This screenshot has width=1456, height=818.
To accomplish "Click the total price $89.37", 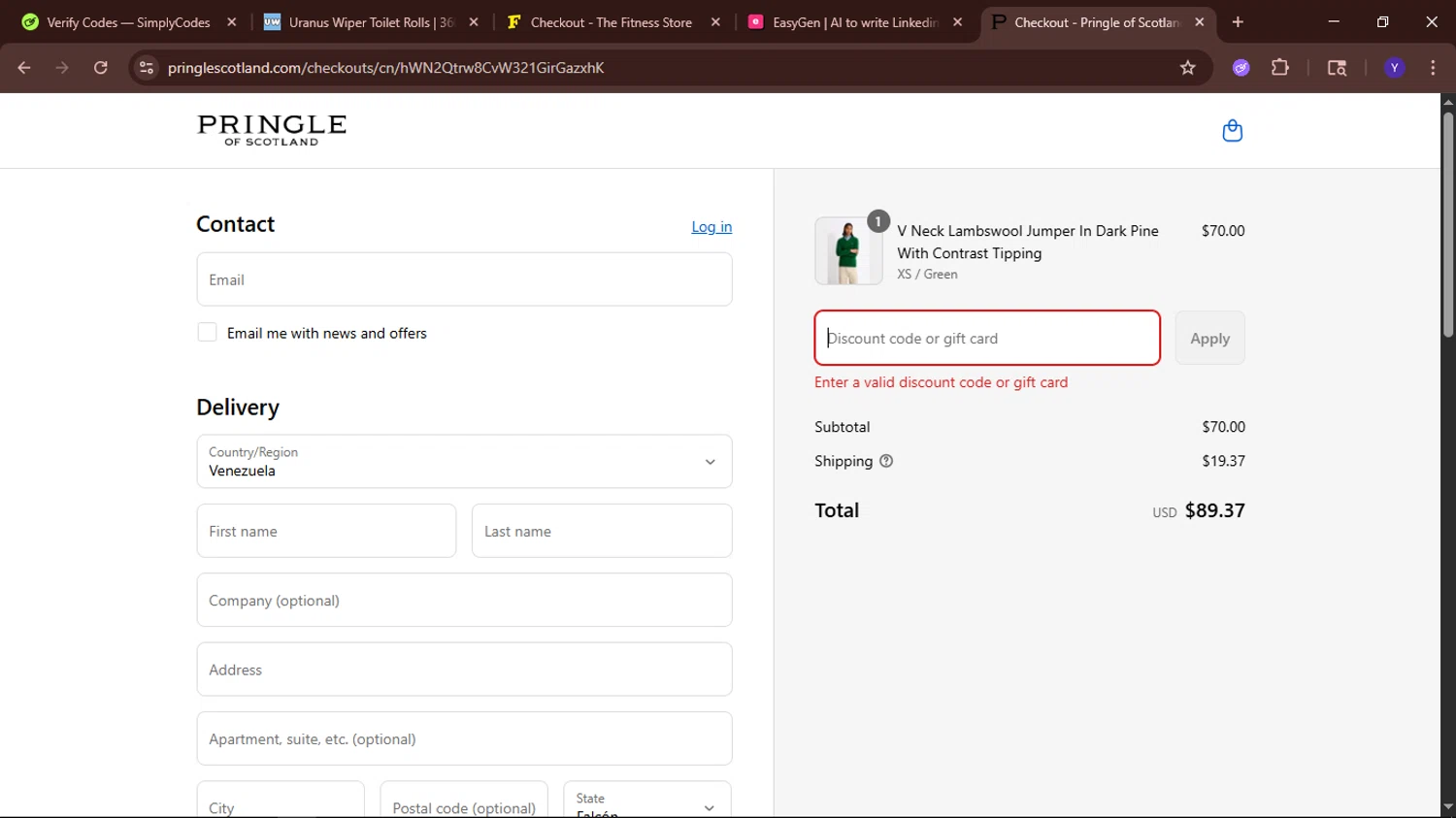I will click(x=1214, y=510).
